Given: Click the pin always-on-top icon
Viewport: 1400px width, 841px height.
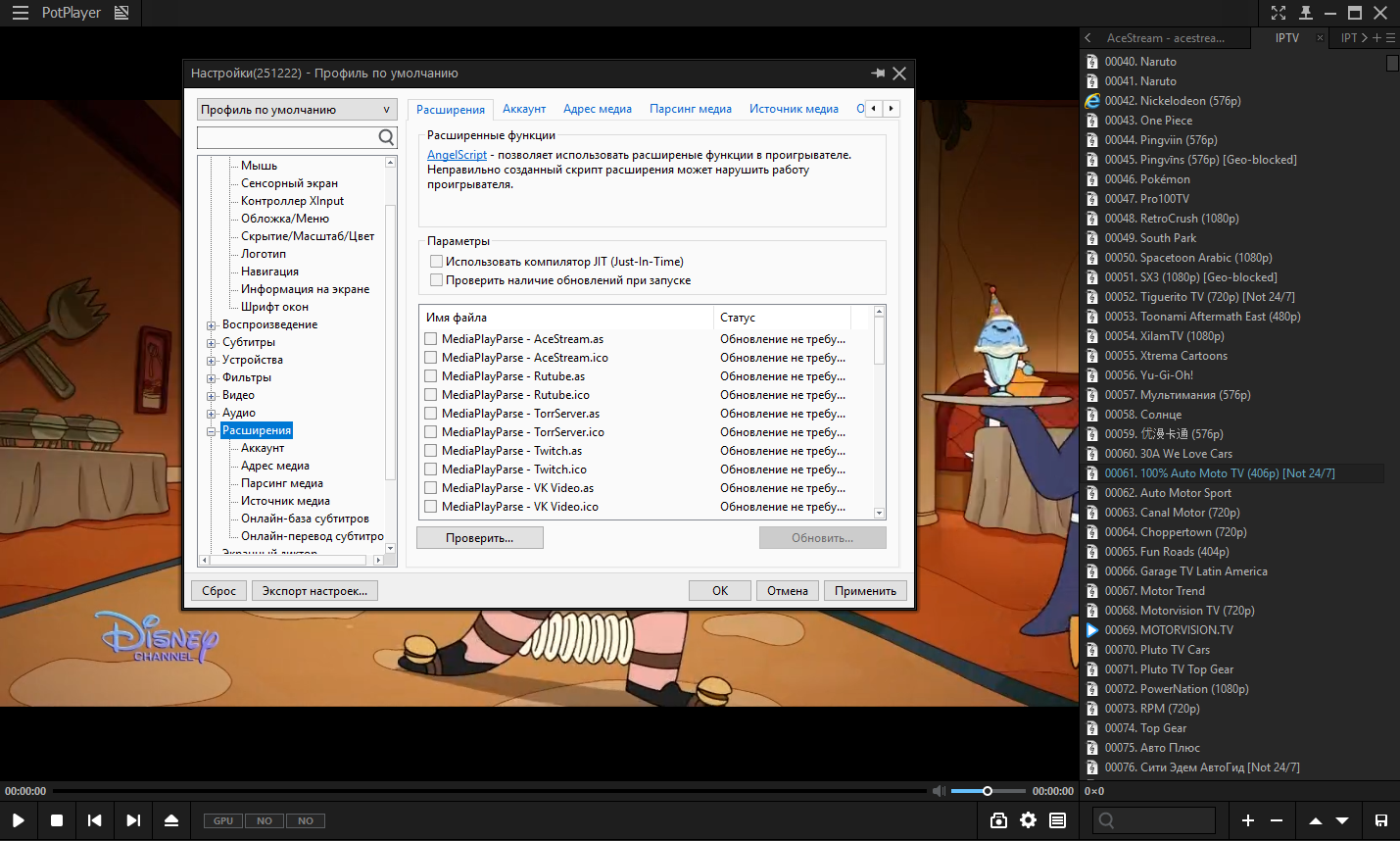Looking at the screenshot, I should 1306,13.
